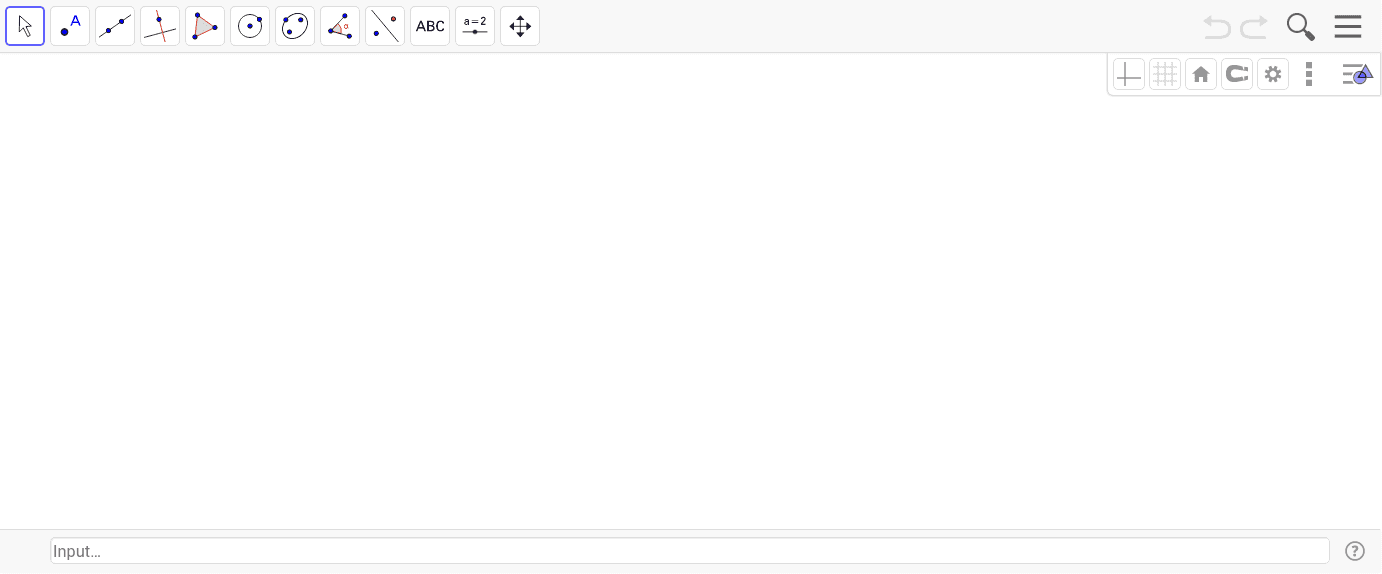Viewport: 1382px width, 574px height.
Task: Select the Line through two points tool
Action: point(115,26)
